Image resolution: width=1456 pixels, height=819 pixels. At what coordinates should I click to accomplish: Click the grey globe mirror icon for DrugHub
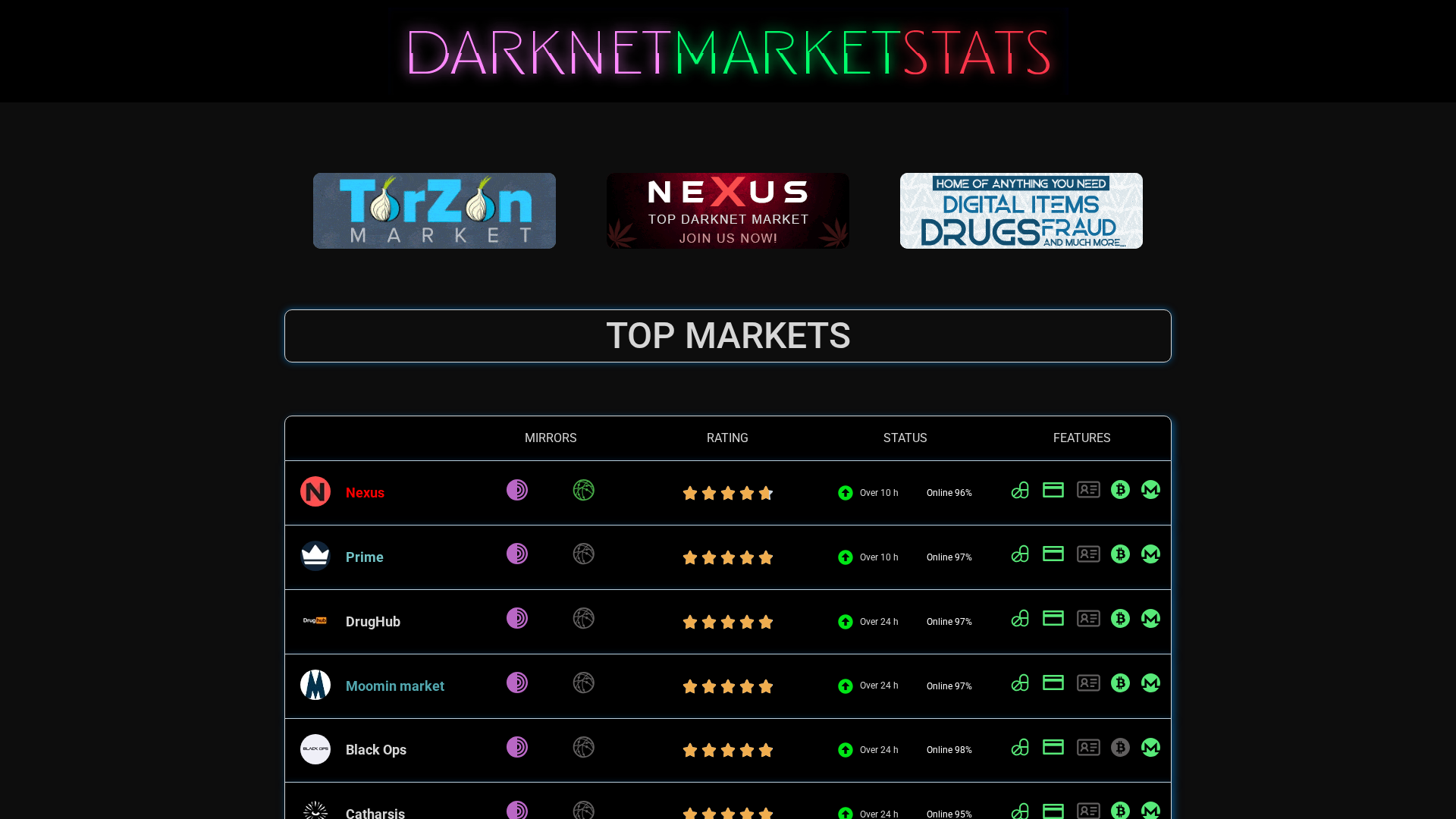pos(584,618)
